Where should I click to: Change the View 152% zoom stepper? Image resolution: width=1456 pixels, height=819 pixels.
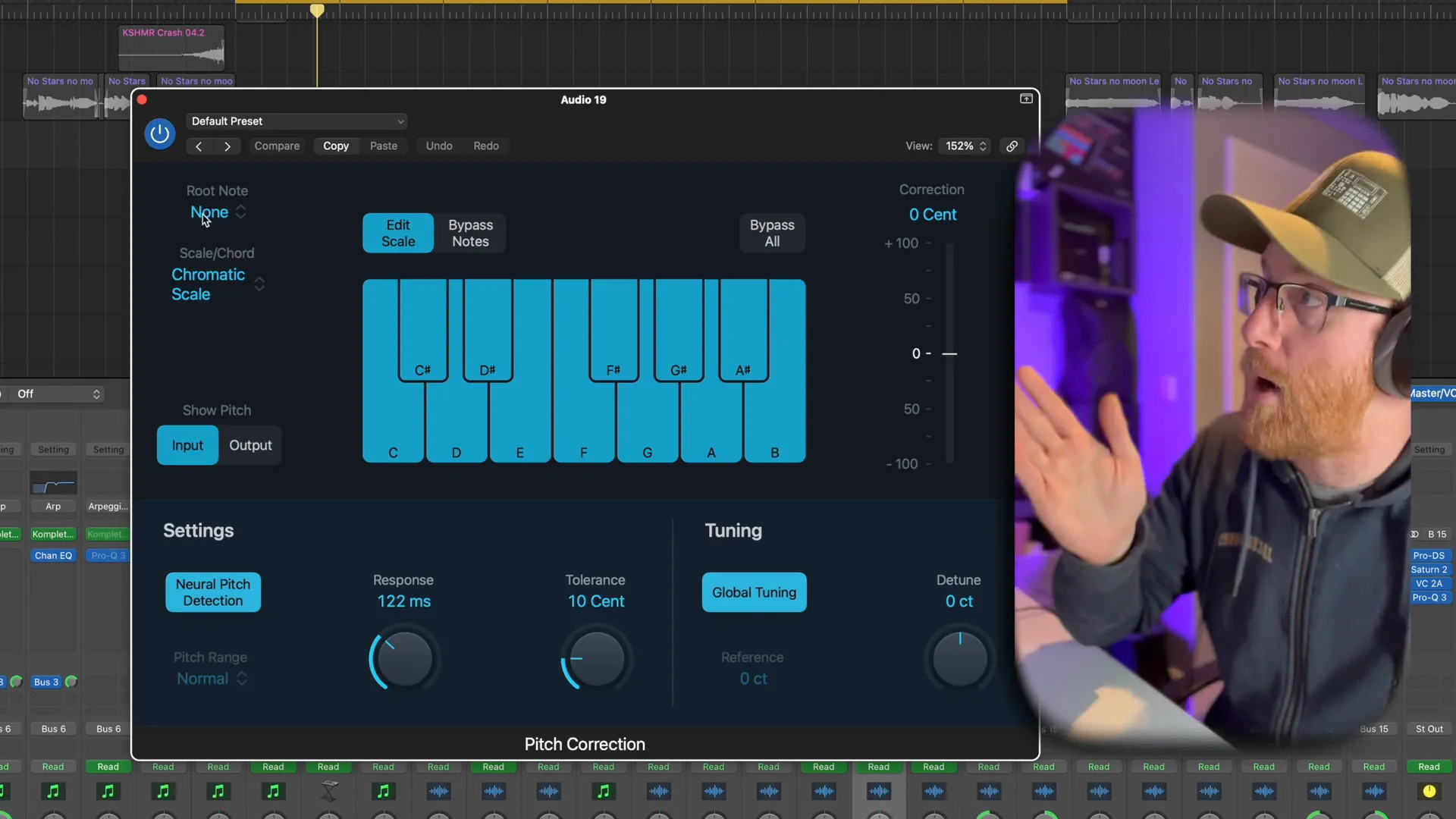click(x=966, y=146)
